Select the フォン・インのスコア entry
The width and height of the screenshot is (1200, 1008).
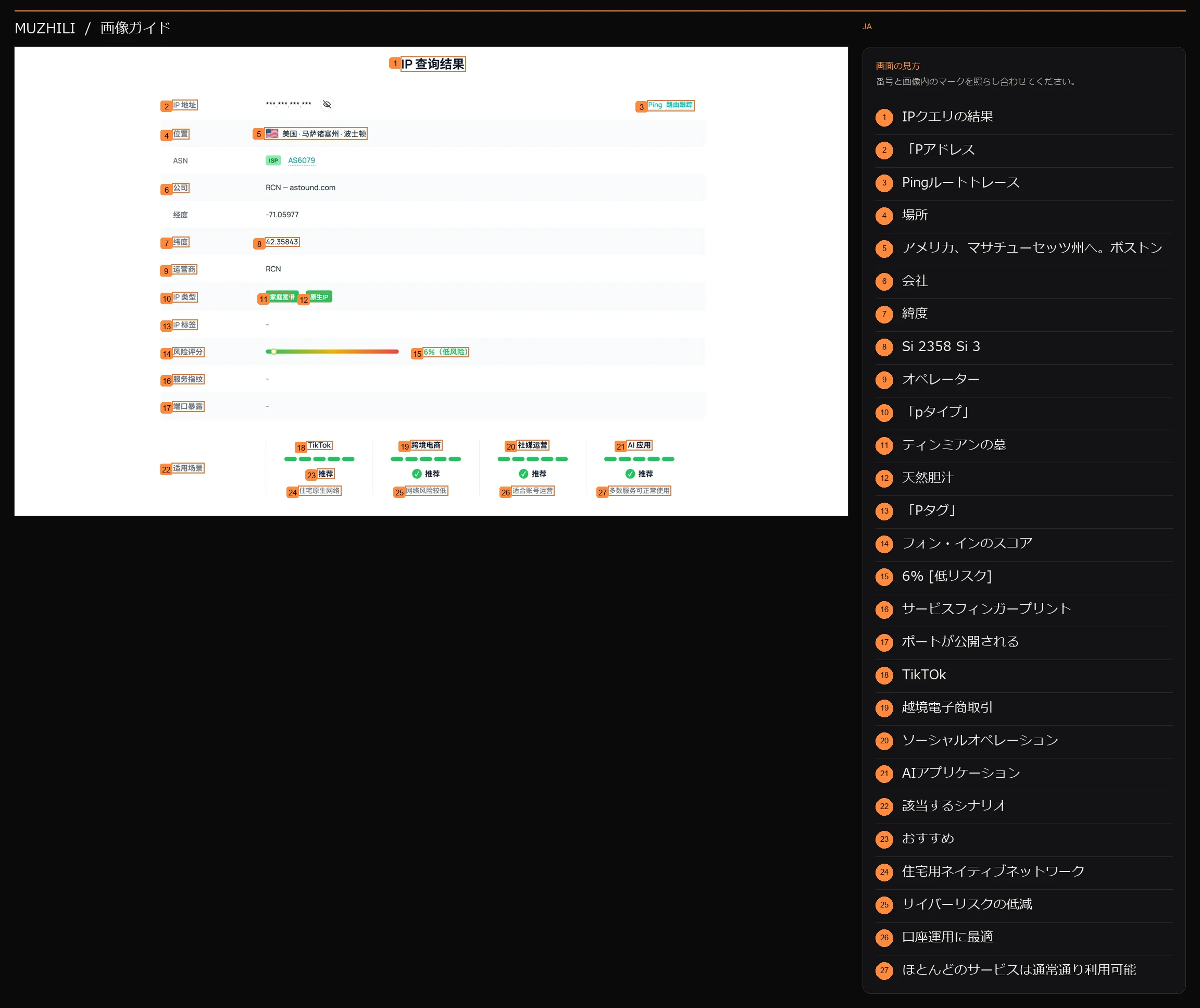click(1023, 543)
